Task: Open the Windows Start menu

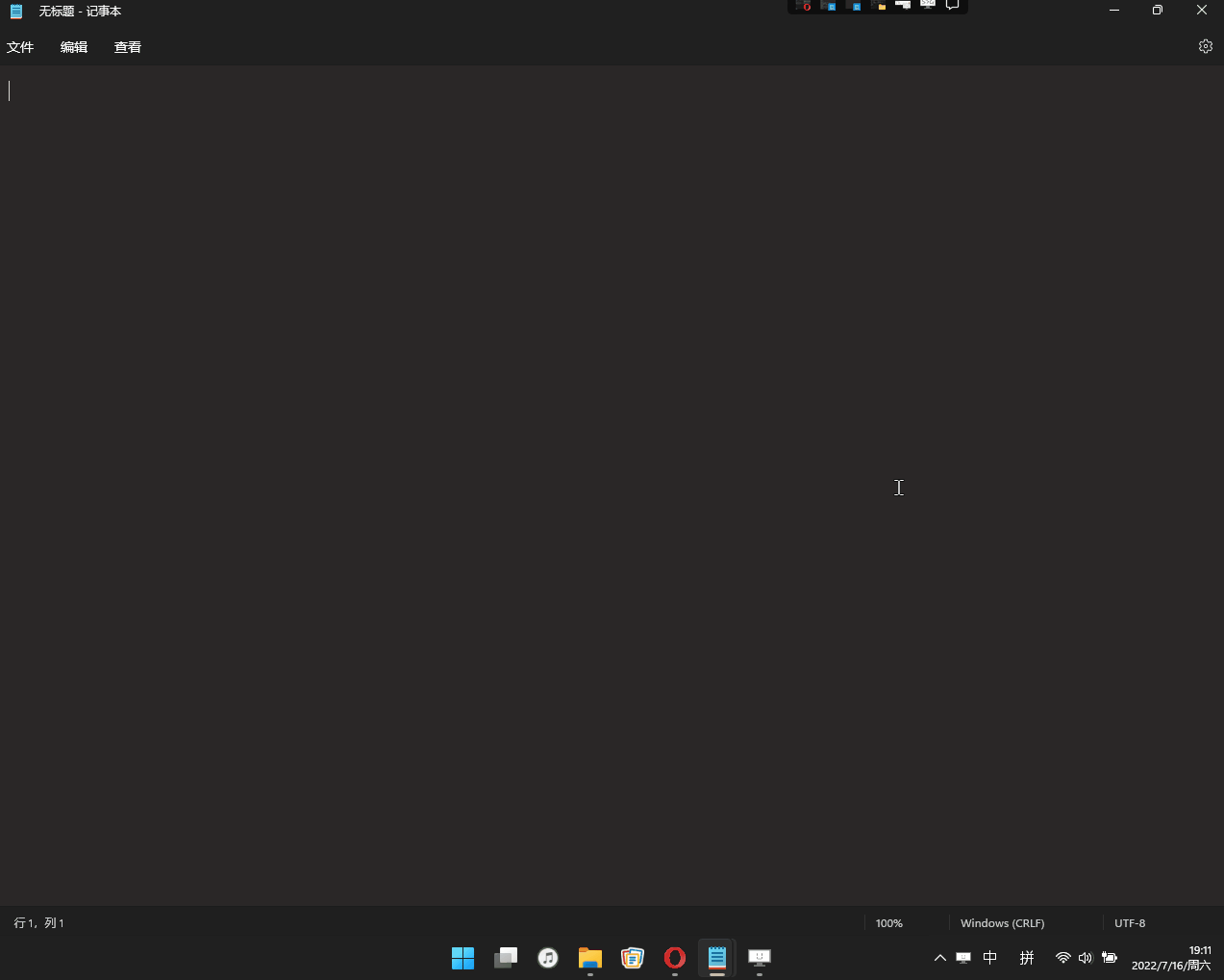Action: click(463, 957)
